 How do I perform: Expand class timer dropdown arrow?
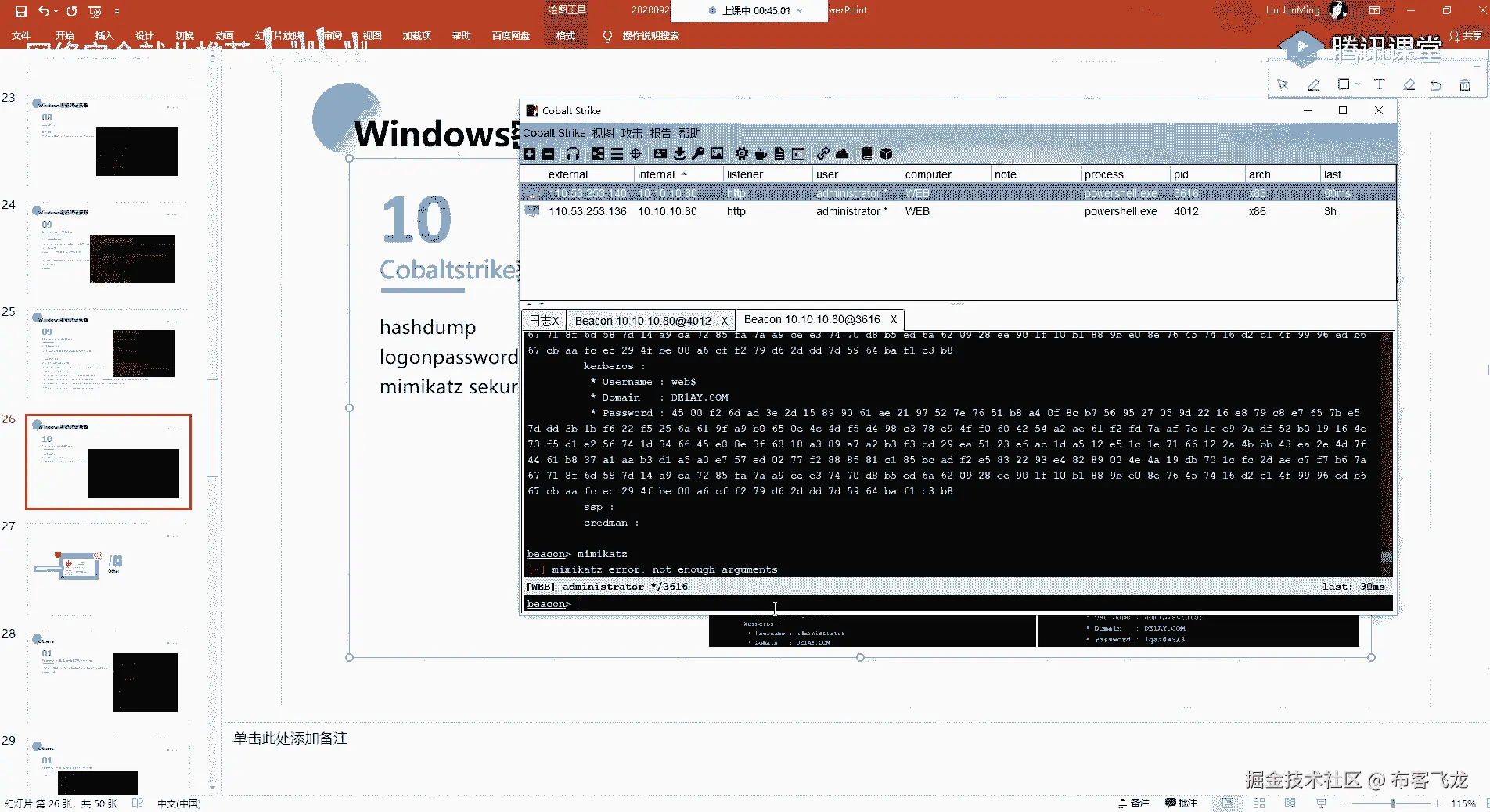point(800,11)
